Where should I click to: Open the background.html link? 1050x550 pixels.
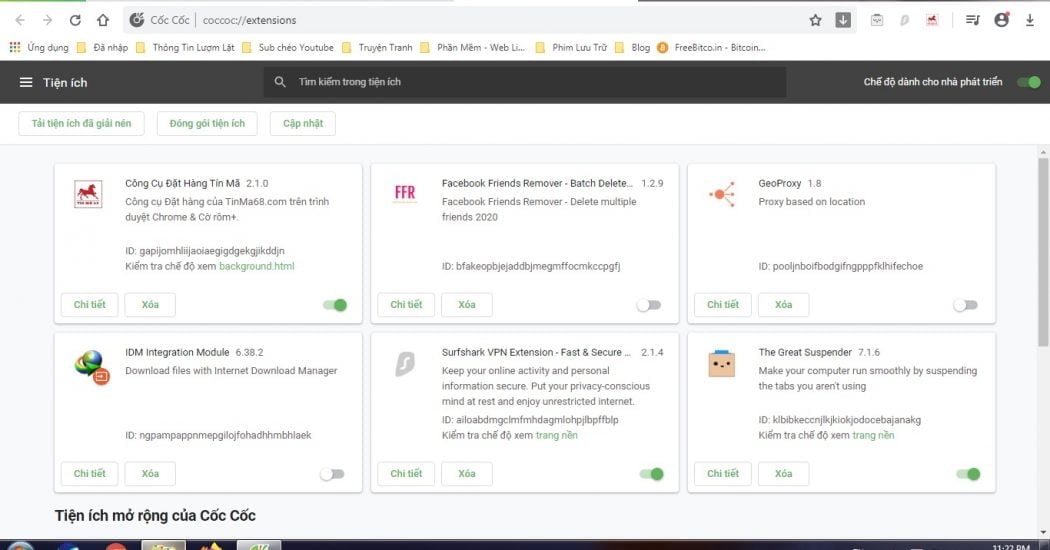tap(256, 266)
